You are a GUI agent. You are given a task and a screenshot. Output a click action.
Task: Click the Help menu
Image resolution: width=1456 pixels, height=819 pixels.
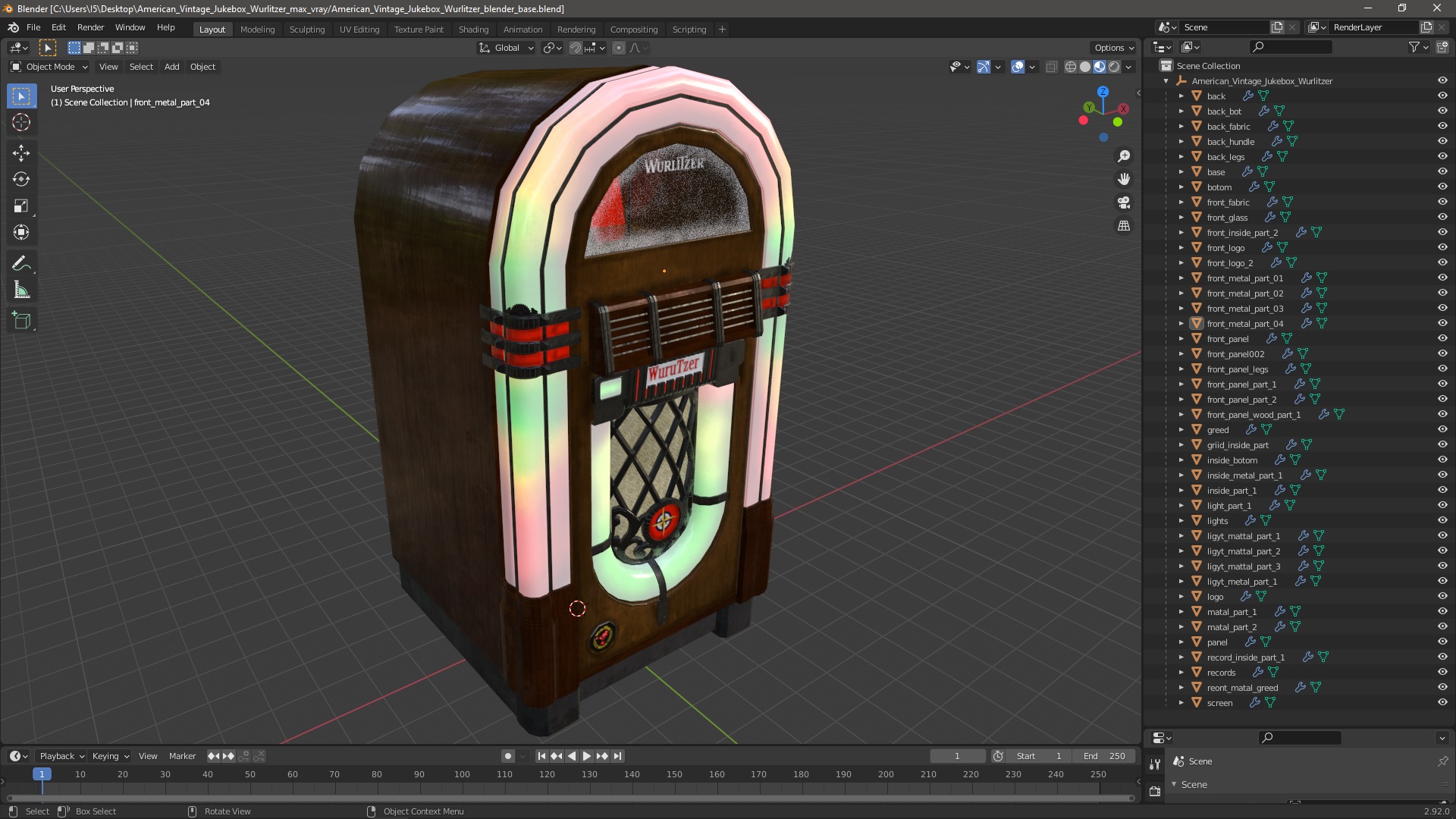pos(165,27)
